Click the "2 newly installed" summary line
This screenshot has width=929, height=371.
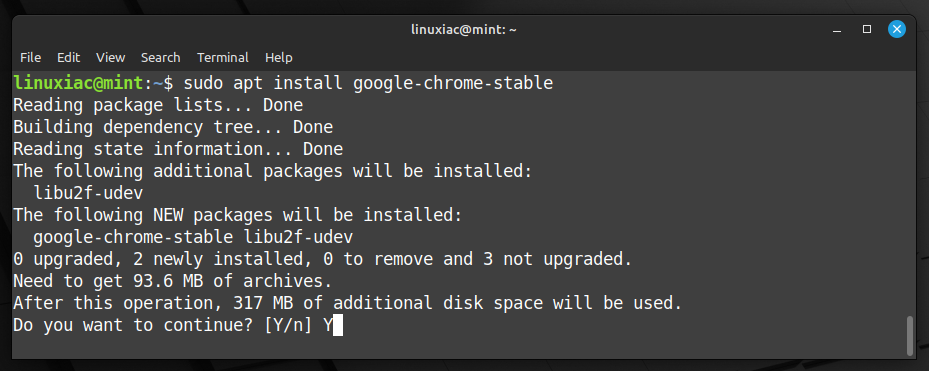323,259
